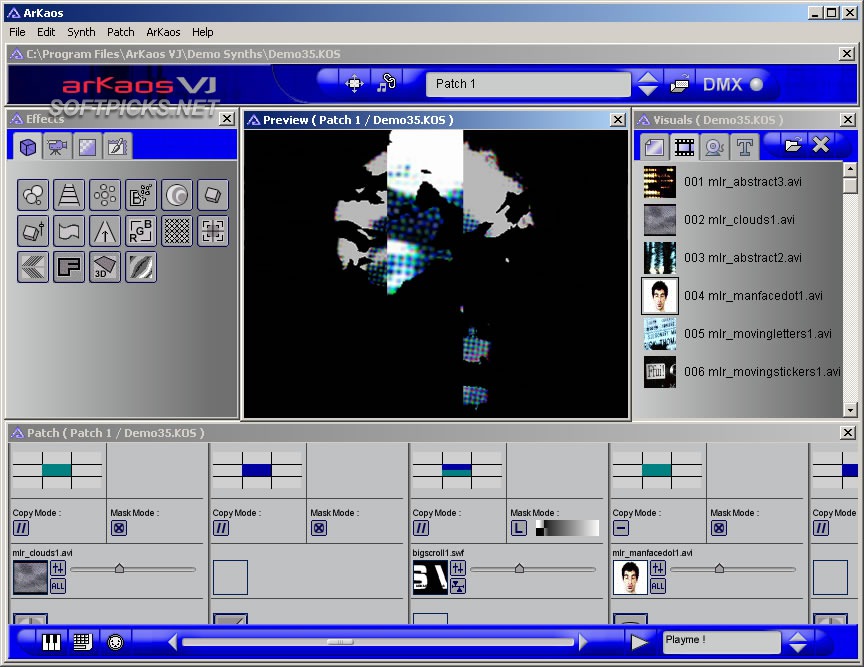The height and width of the screenshot is (667, 864).
Task: Select the bubbles effect in the Effects panel
Action: pyautogui.click(x=33, y=195)
